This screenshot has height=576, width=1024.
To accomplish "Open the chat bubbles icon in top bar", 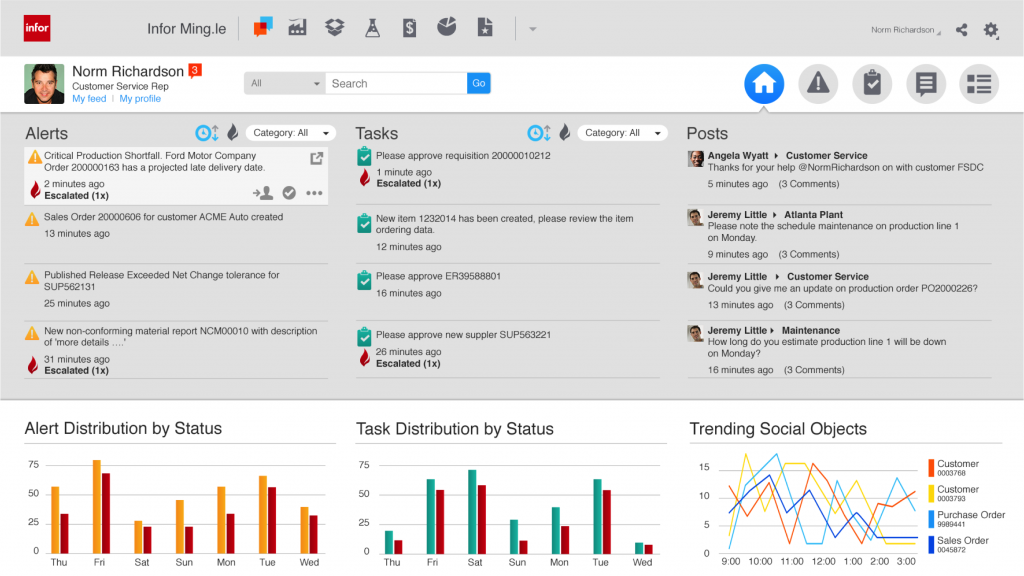I will 263,27.
